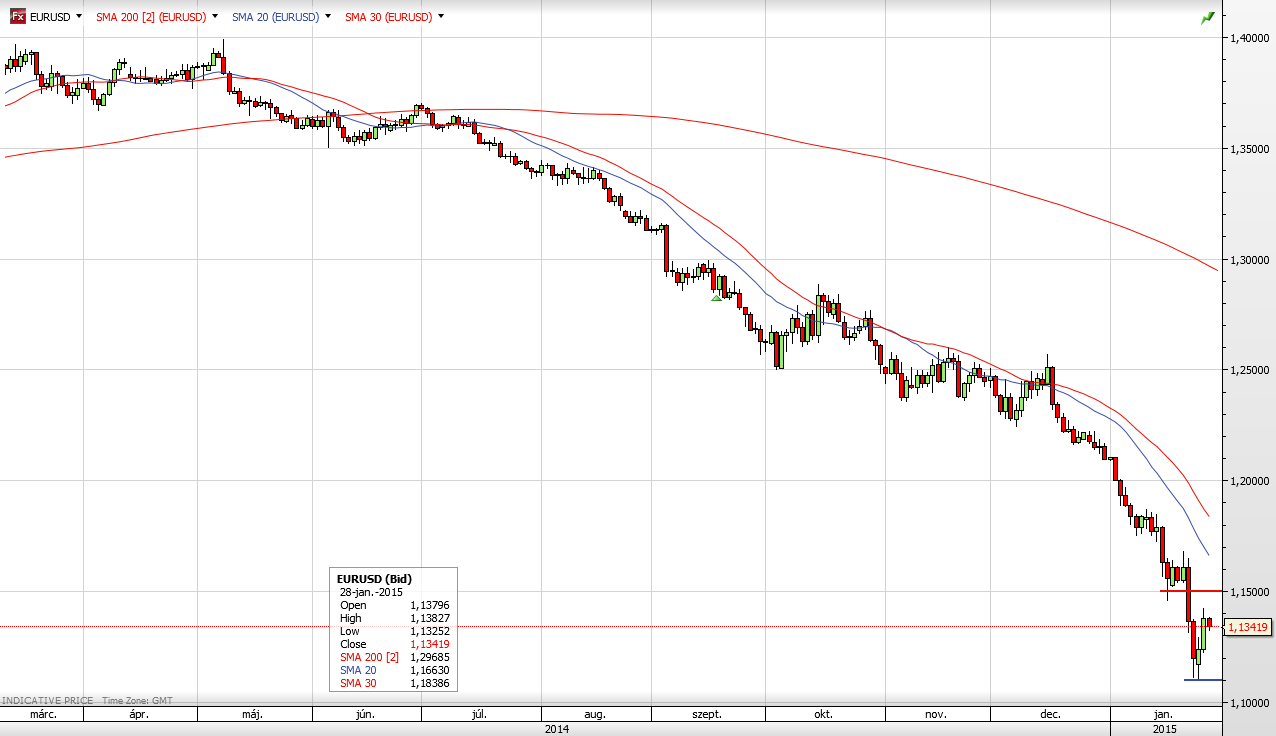Click the High value 1,13827
1276x736 pixels.
429,618
